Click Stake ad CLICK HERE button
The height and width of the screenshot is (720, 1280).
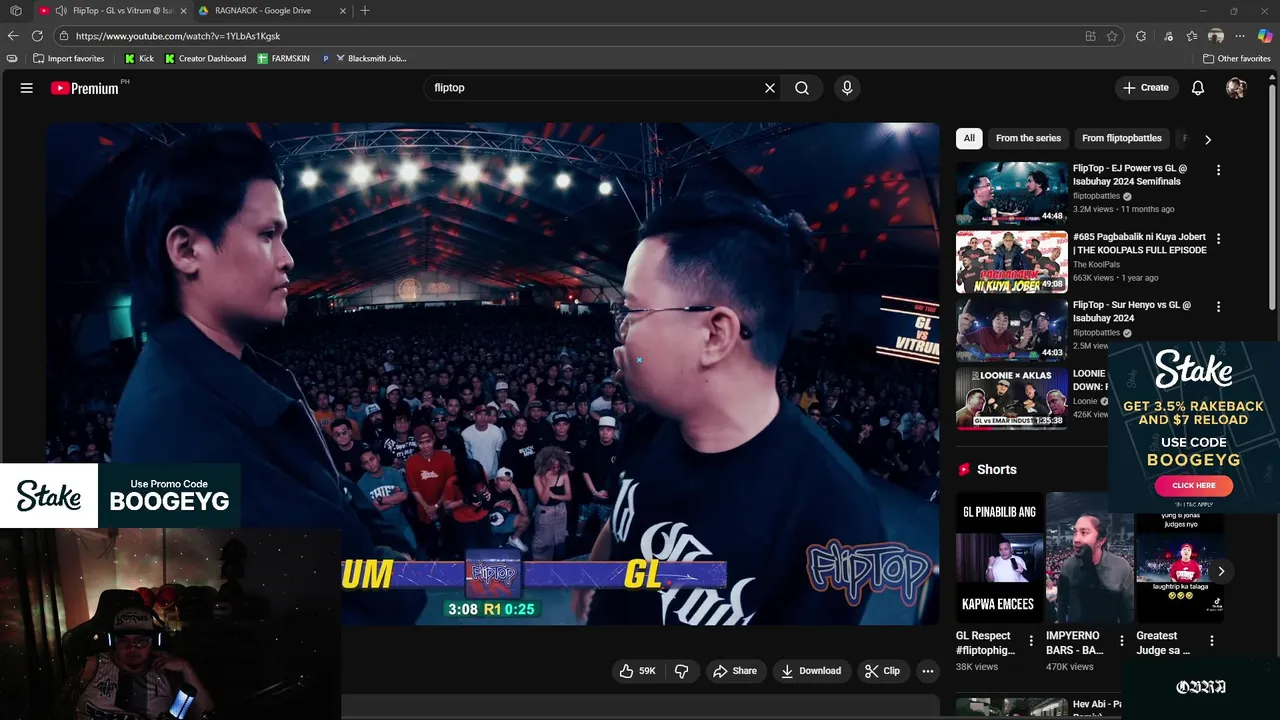click(1194, 485)
